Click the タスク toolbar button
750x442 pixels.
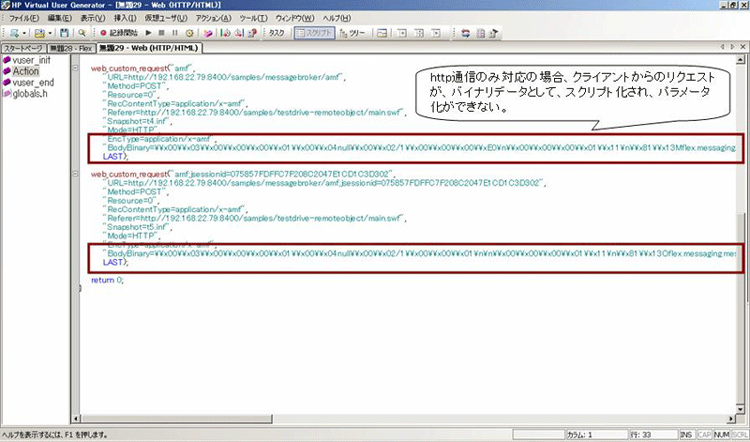[x=276, y=33]
